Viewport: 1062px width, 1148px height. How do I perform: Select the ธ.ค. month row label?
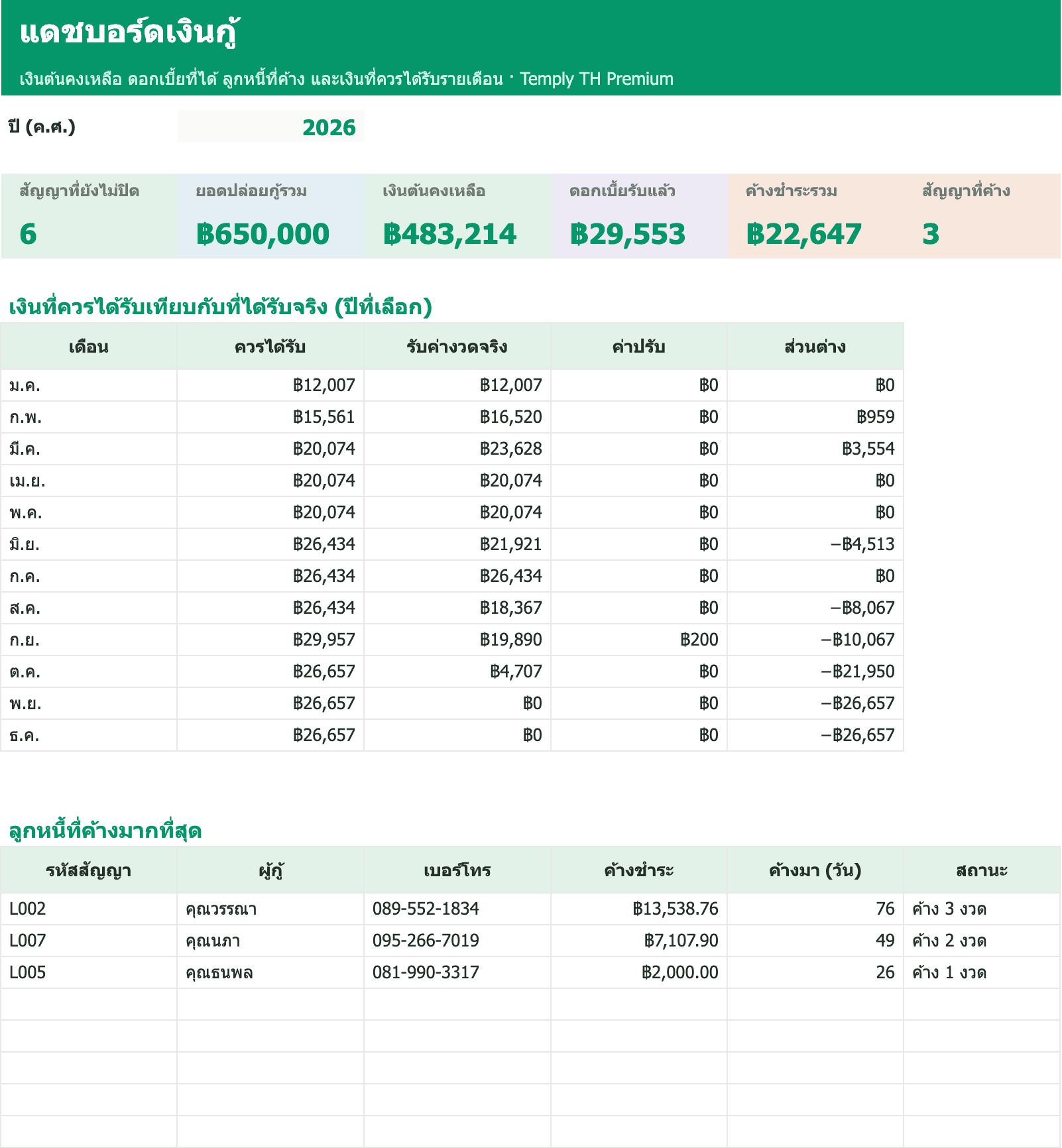[x=89, y=735]
